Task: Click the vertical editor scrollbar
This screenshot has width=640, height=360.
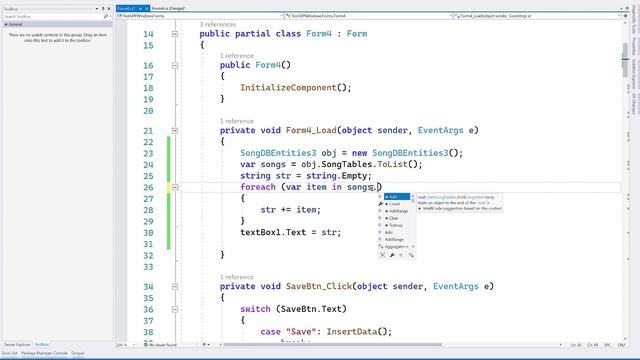Action: pyautogui.click(x=625, y=60)
